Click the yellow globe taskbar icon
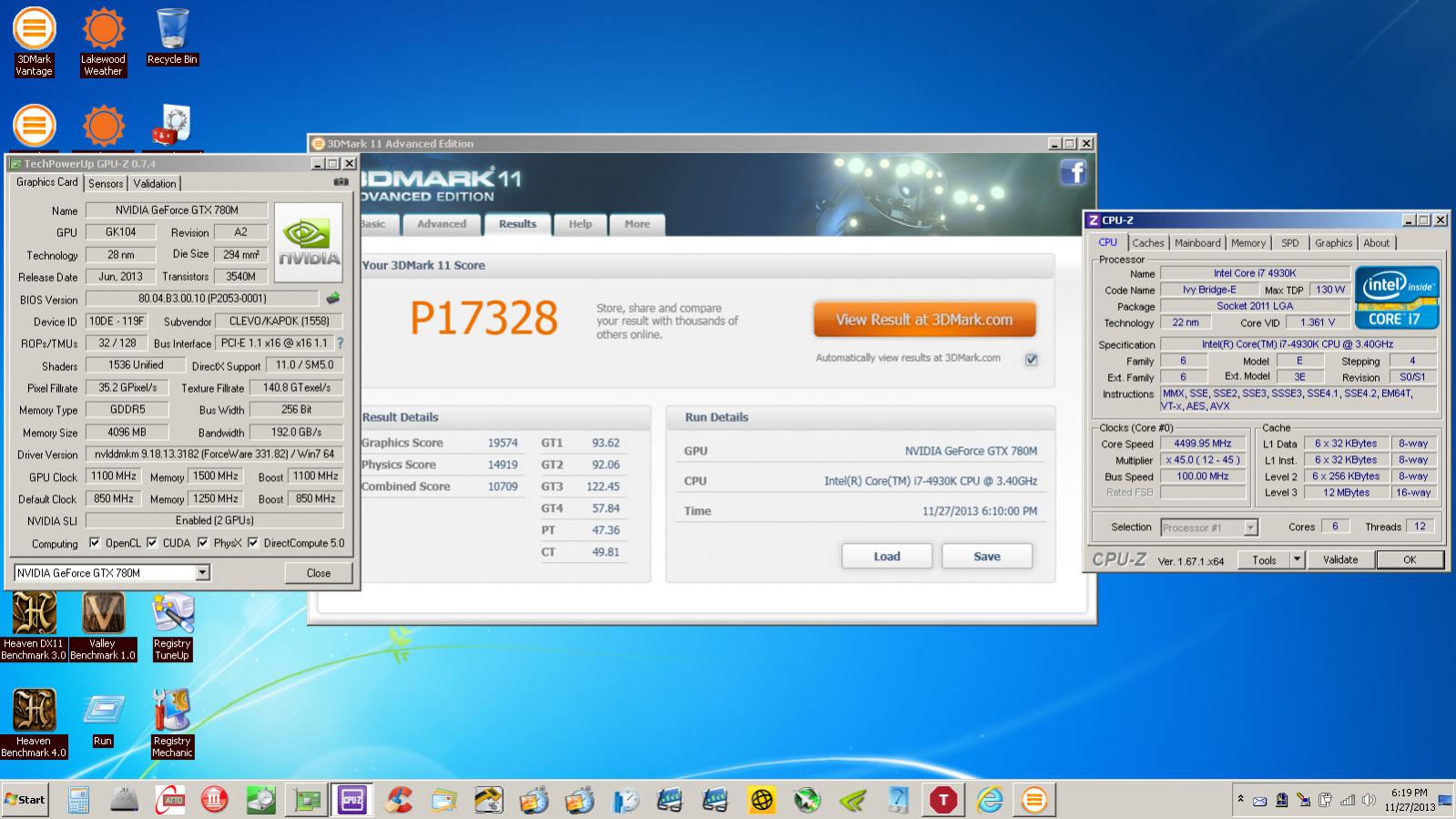The height and width of the screenshot is (819, 1456). tap(761, 800)
